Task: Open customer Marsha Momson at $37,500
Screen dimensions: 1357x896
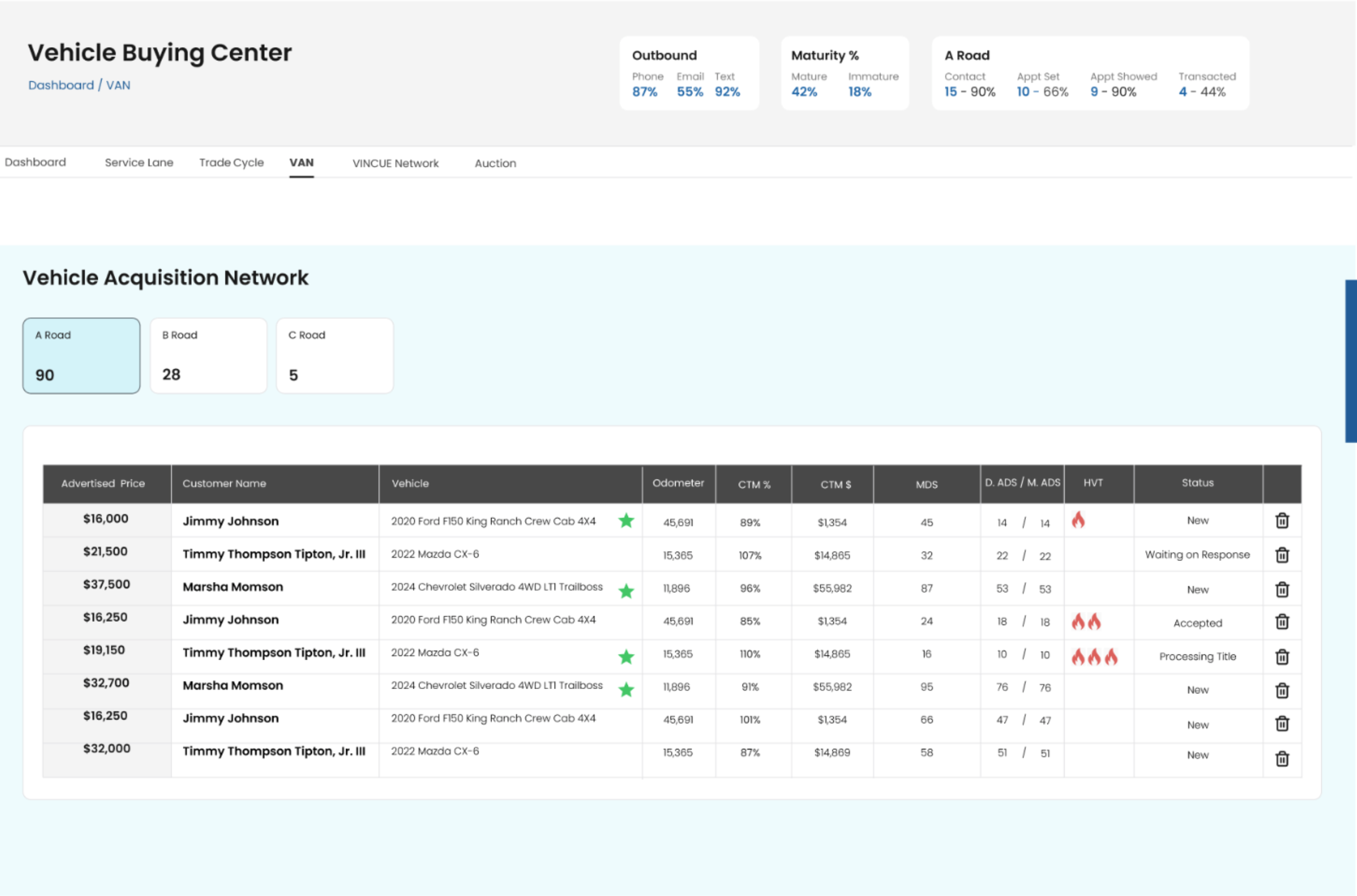Action: [x=233, y=587]
